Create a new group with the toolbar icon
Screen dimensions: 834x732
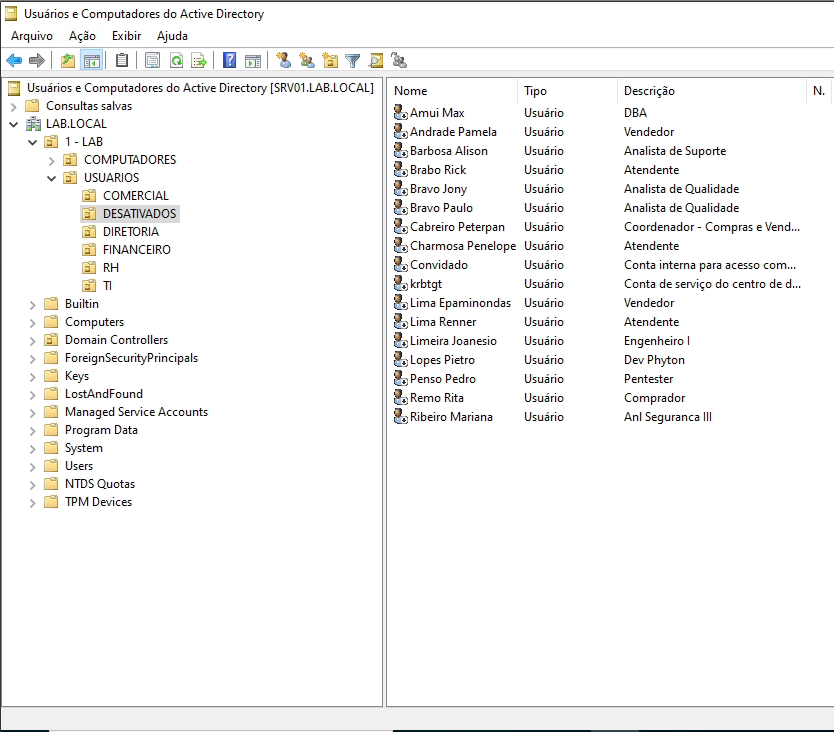307,61
